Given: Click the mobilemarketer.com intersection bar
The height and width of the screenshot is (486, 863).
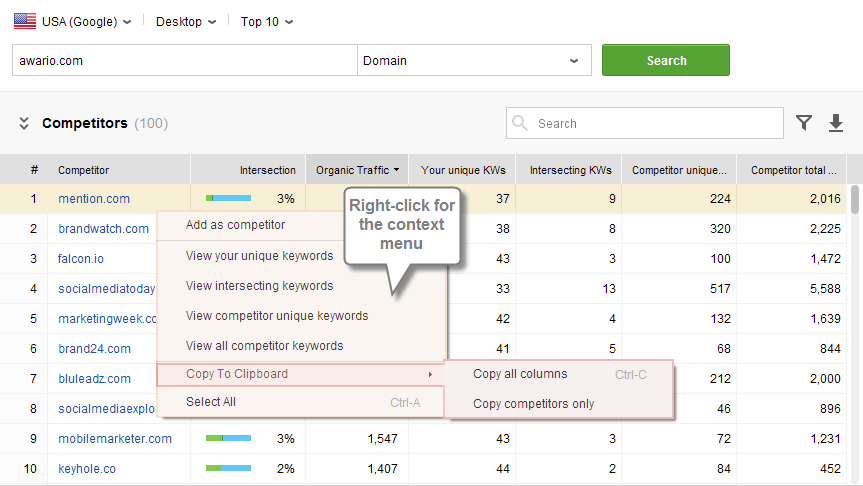Looking at the screenshot, I should coord(228,438).
